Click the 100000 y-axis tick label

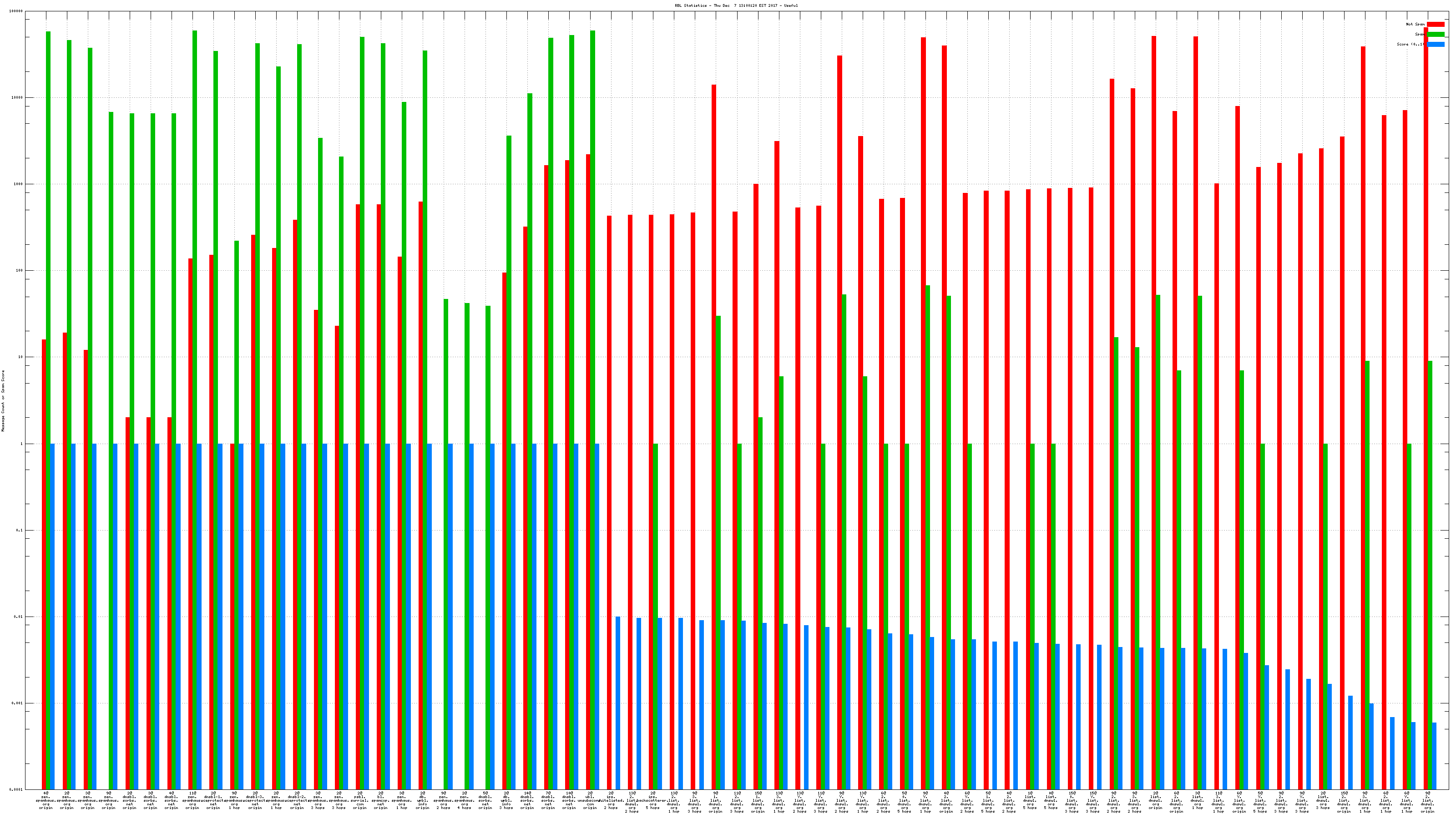coord(16,11)
